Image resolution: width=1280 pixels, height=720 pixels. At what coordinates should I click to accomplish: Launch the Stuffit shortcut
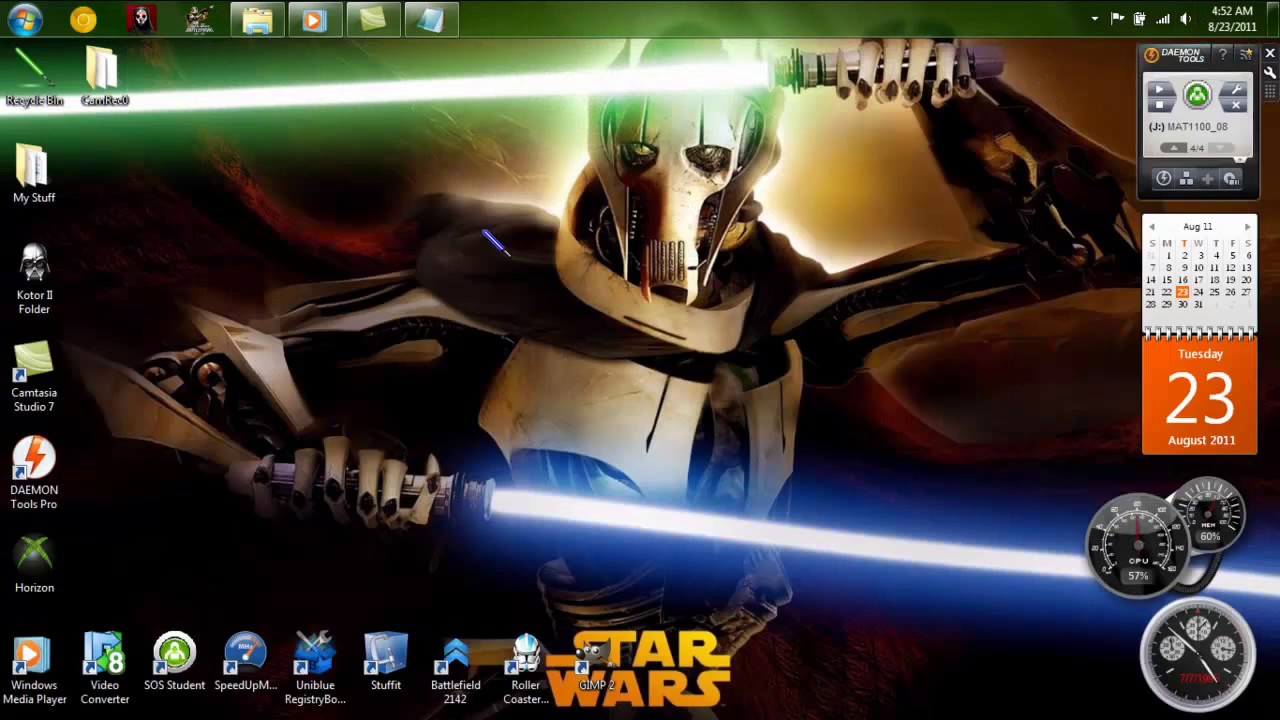point(385,661)
